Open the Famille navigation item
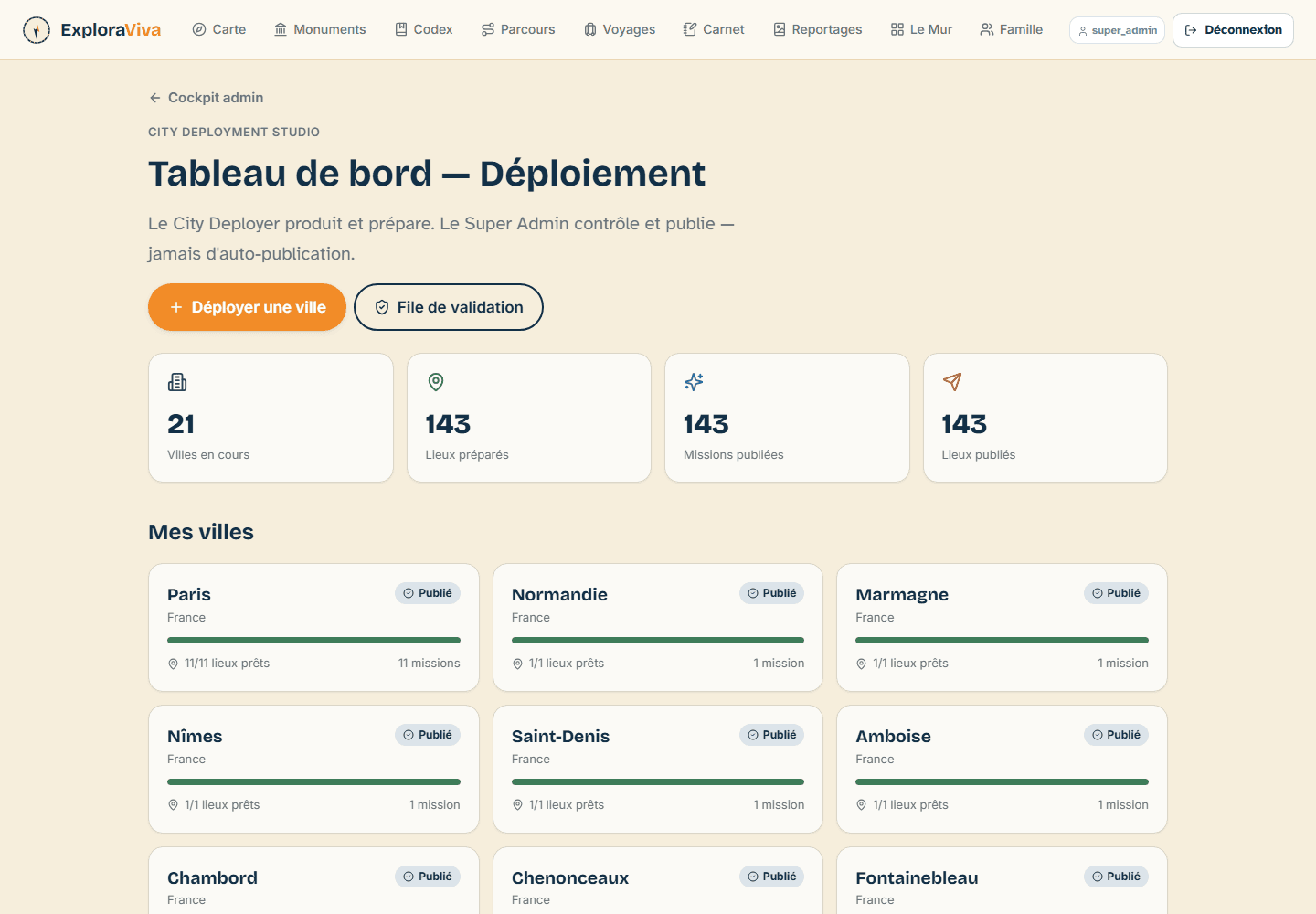 [1012, 30]
